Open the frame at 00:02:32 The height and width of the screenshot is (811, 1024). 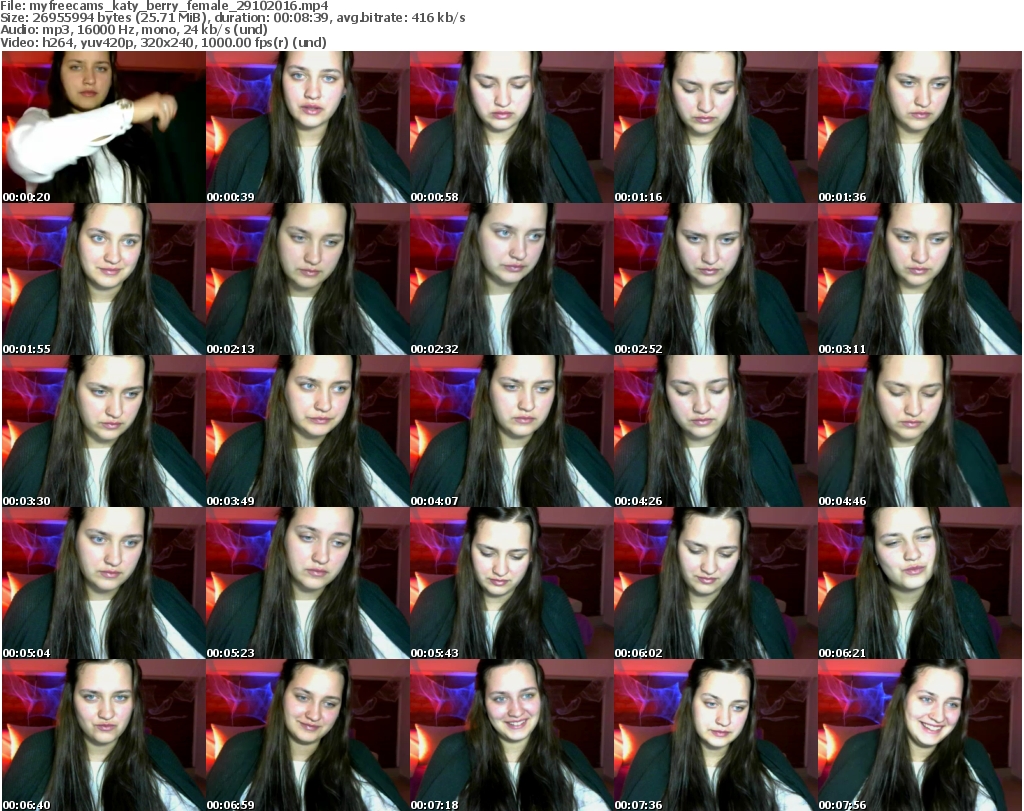click(511, 279)
